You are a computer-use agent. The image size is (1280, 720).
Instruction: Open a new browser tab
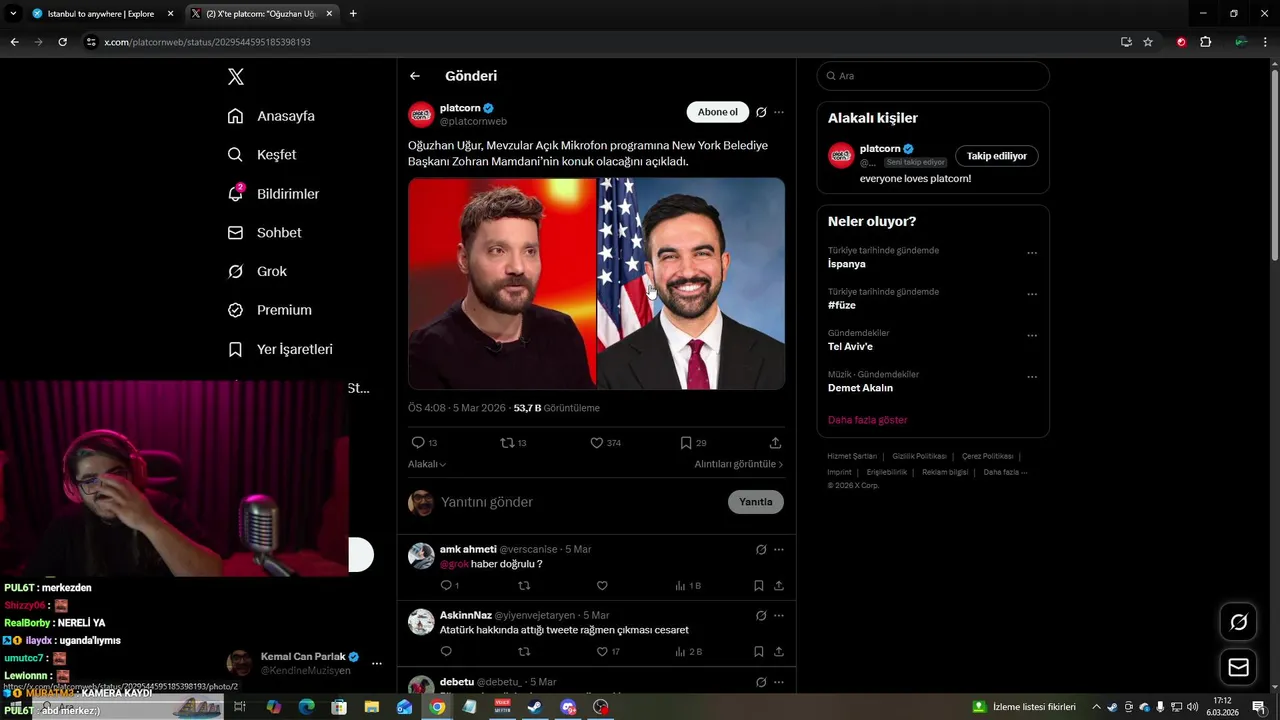click(x=353, y=14)
